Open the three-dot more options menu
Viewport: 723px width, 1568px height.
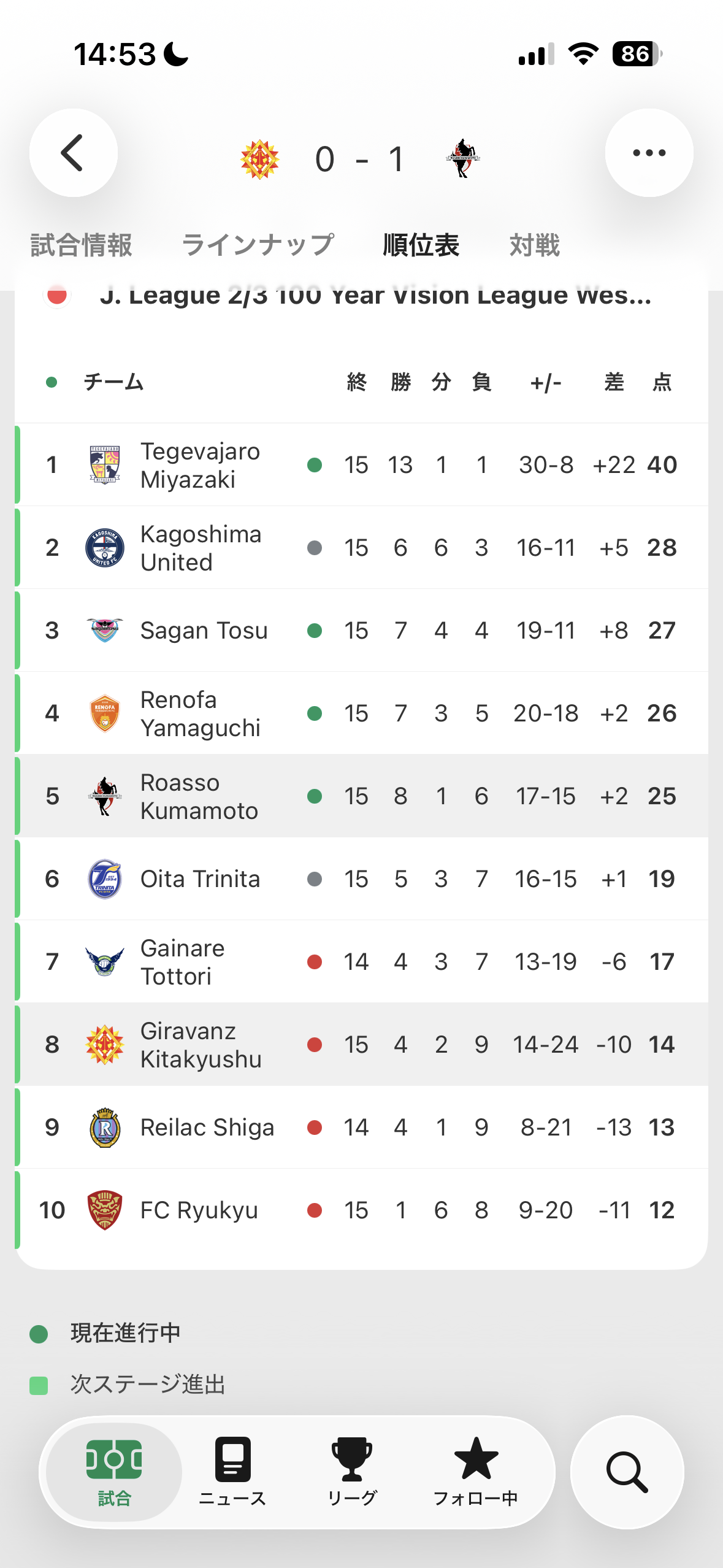pos(649,153)
